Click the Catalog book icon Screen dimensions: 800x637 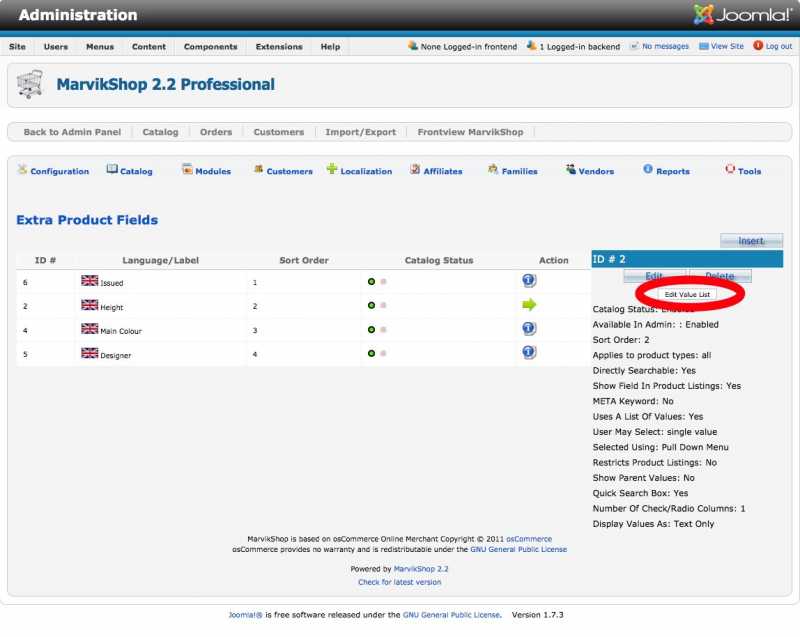click(x=112, y=169)
